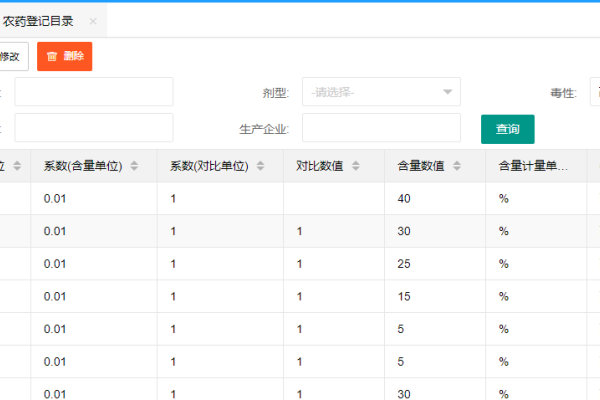Click 系数(对比单位) 1 in the 40 row
The width and height of the screenshot is (600, 400).
(x=220, y=198)
